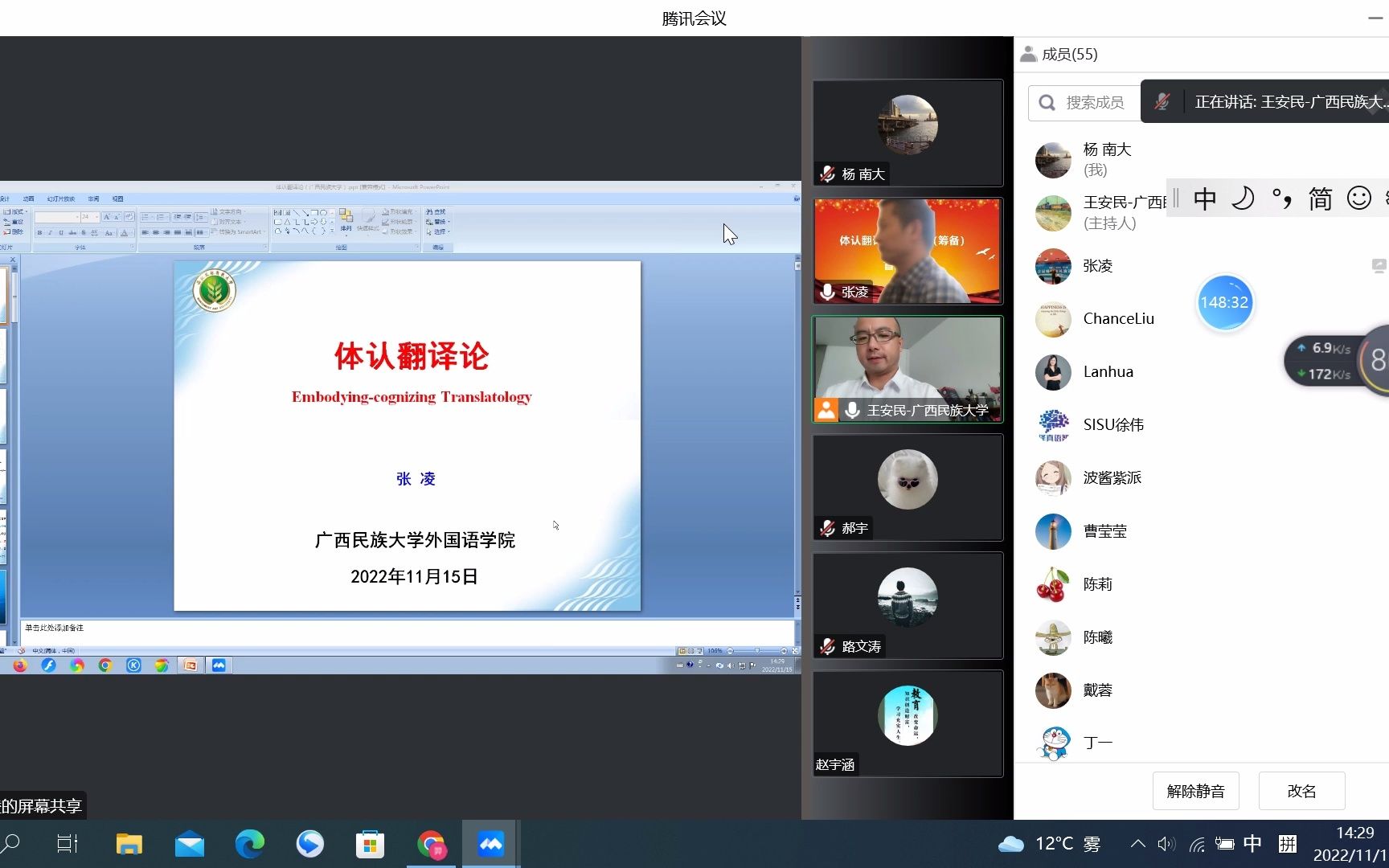Image resolution: width=1389 pixels, height=868 pixels.
Task: Click the slide title 体认翻译论 in shared PowerPoint
Action: 412,356
